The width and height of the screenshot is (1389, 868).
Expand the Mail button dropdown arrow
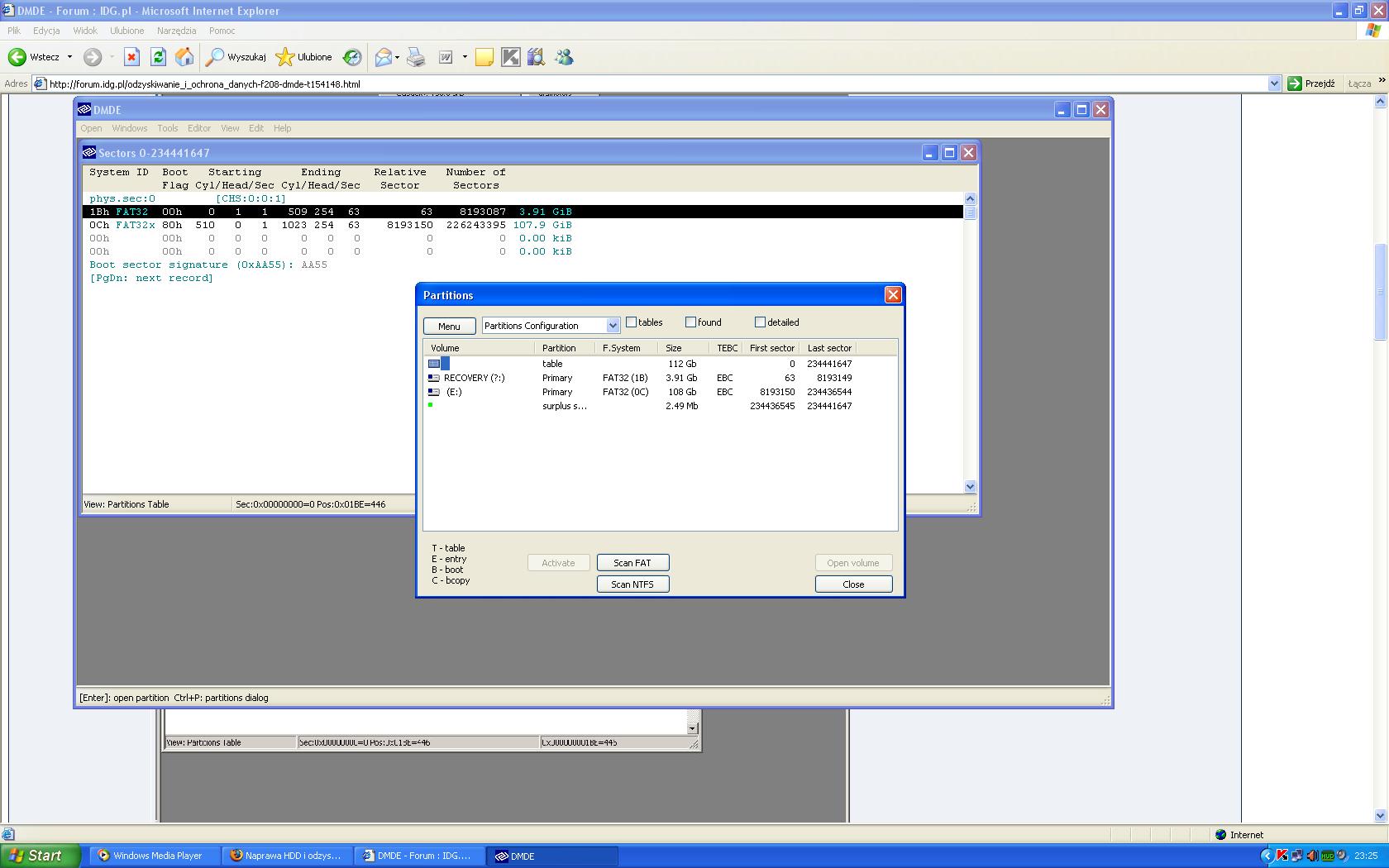pyautogui.click(x=397, y=57)
